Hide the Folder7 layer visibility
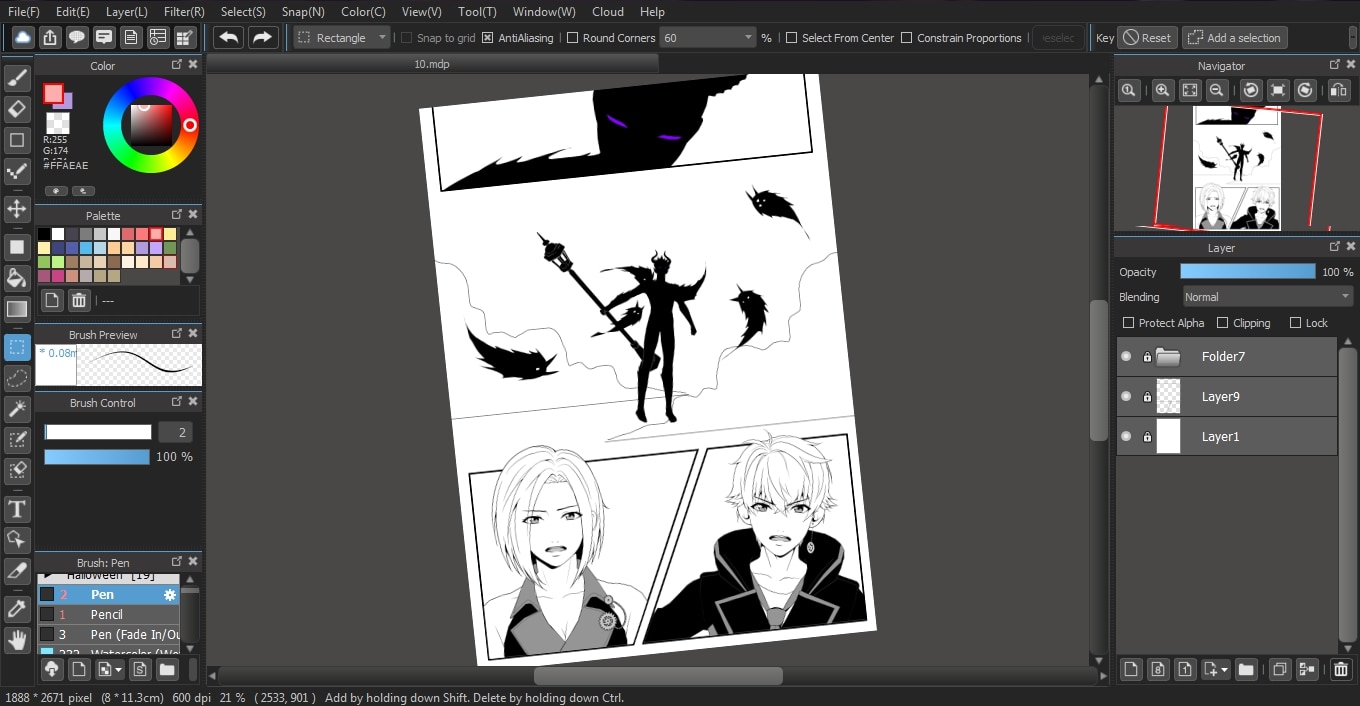This screenshot has width=1360, height=706. coord(1127,356)
